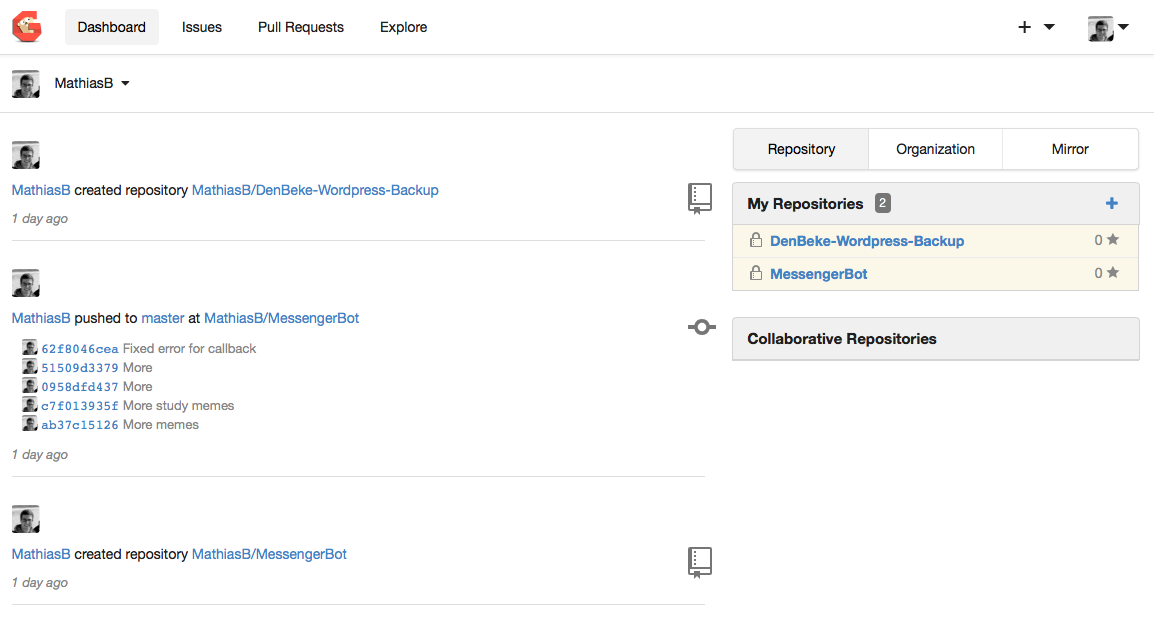This screenshot has height=617, width=1154.
Task: Click star icon on DenBeke-Wordpress-Backup row
Action: [x=1112, y=240]
